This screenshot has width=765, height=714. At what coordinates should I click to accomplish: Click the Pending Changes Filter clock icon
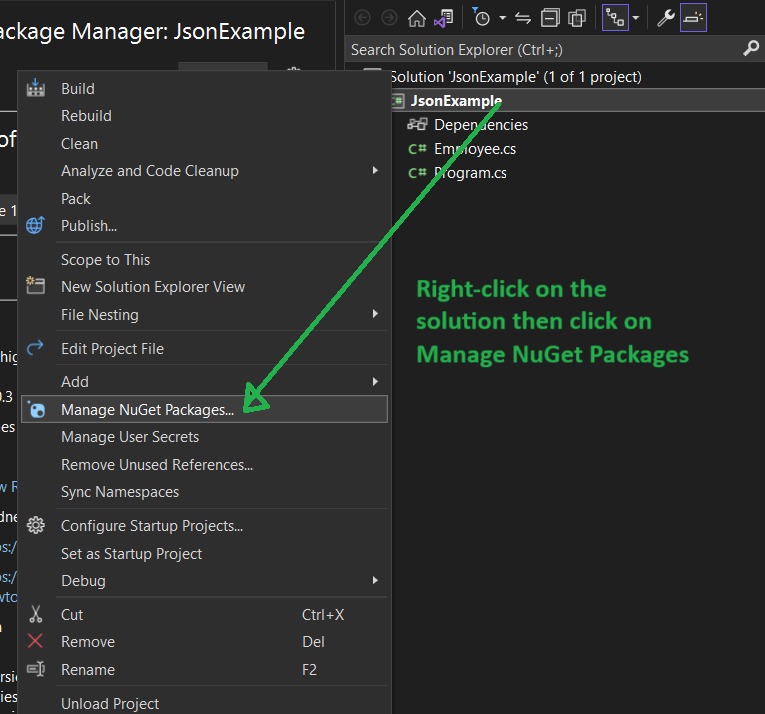pos(482,18)
